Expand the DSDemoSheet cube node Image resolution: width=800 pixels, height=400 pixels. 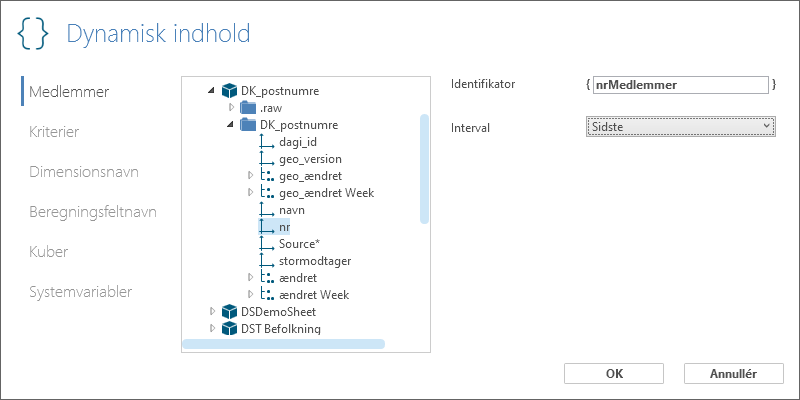click(x=212, y=311)
